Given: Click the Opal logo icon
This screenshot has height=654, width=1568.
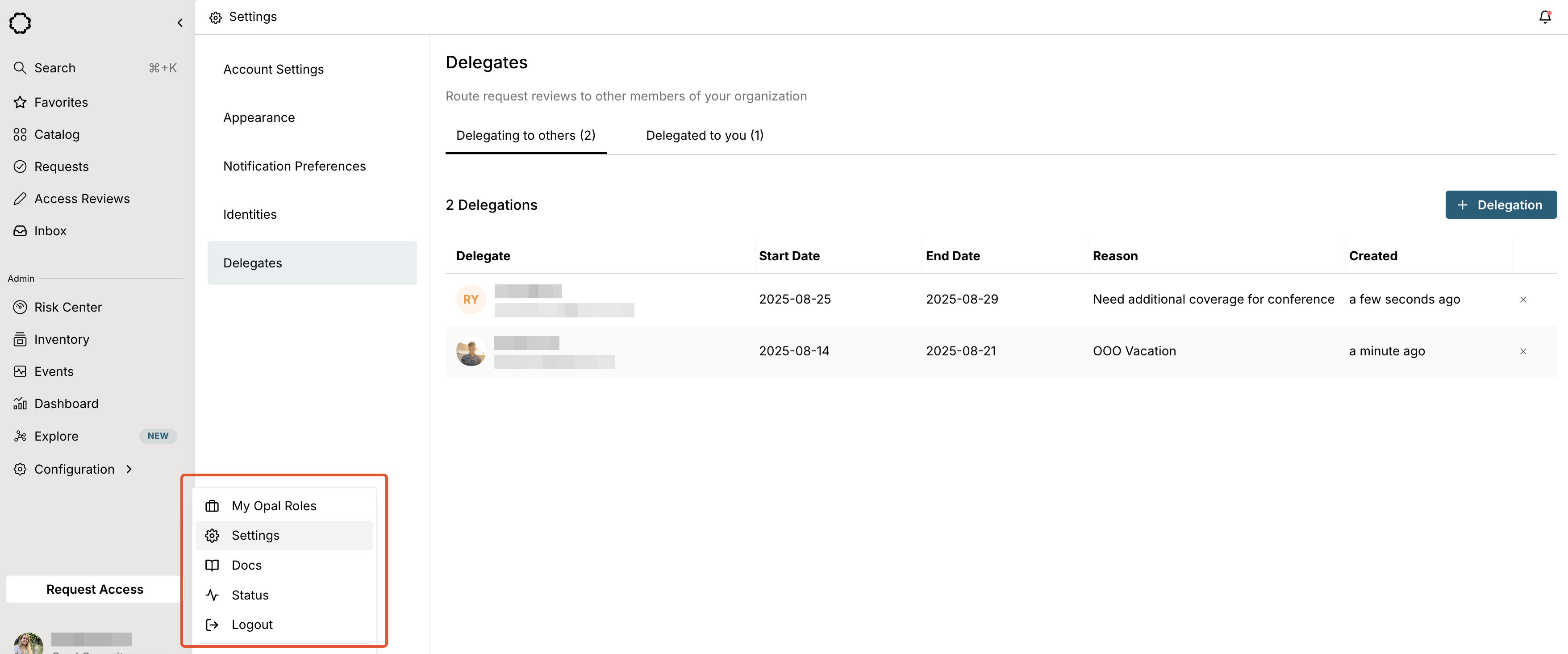Looking at the screenshot, I should click(20, 23).
